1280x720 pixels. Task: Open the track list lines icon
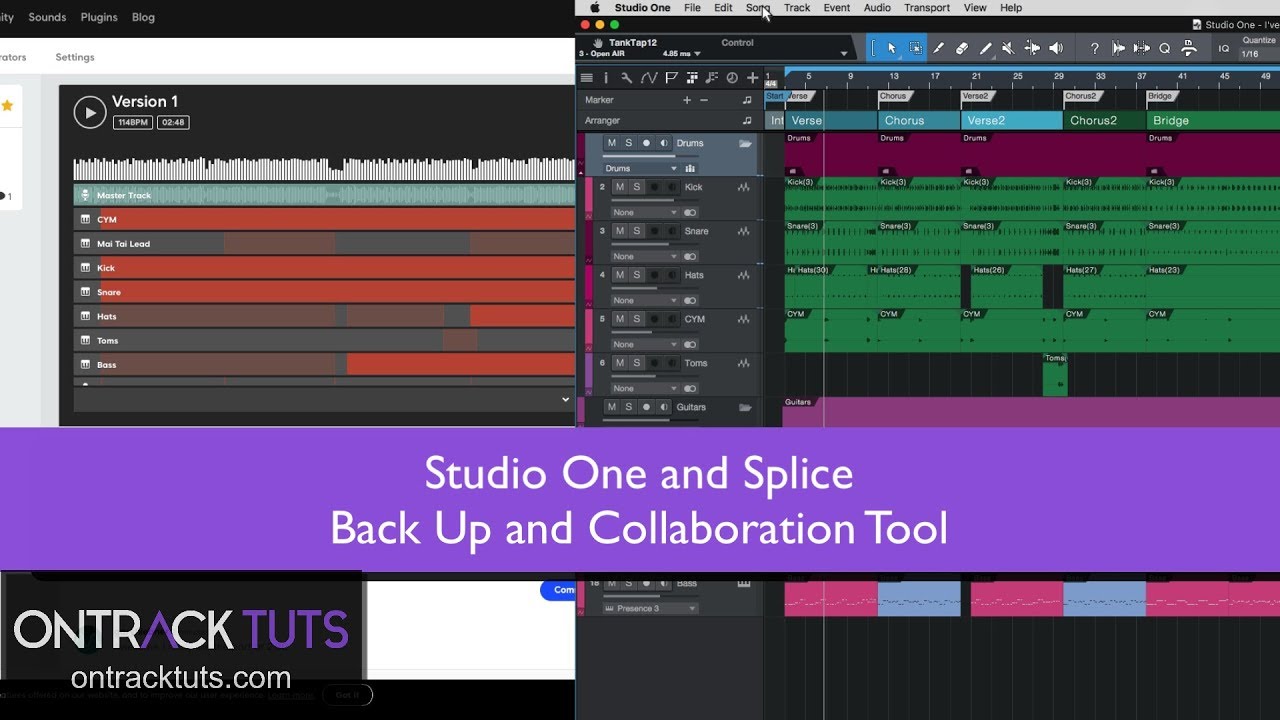587,78
